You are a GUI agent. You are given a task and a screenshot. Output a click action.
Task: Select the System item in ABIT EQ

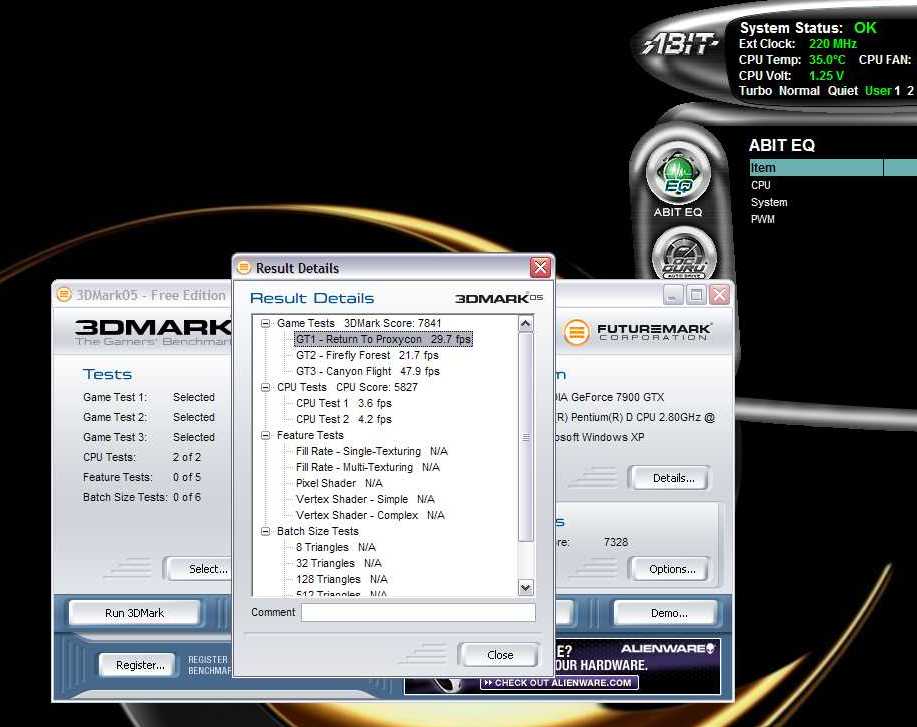tap(768, 202)
